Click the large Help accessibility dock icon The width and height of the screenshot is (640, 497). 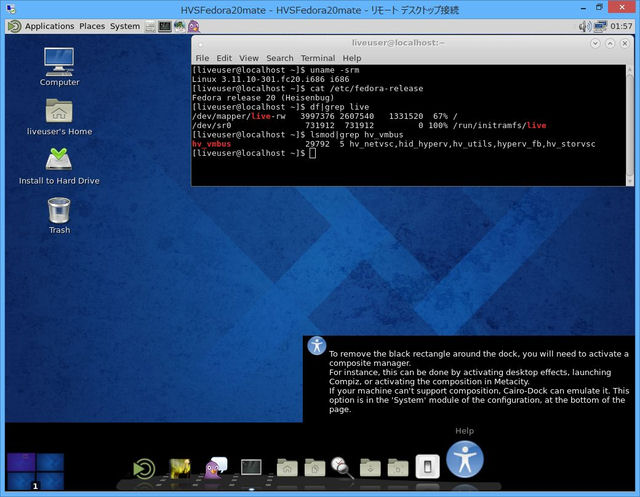coord(464,459)
